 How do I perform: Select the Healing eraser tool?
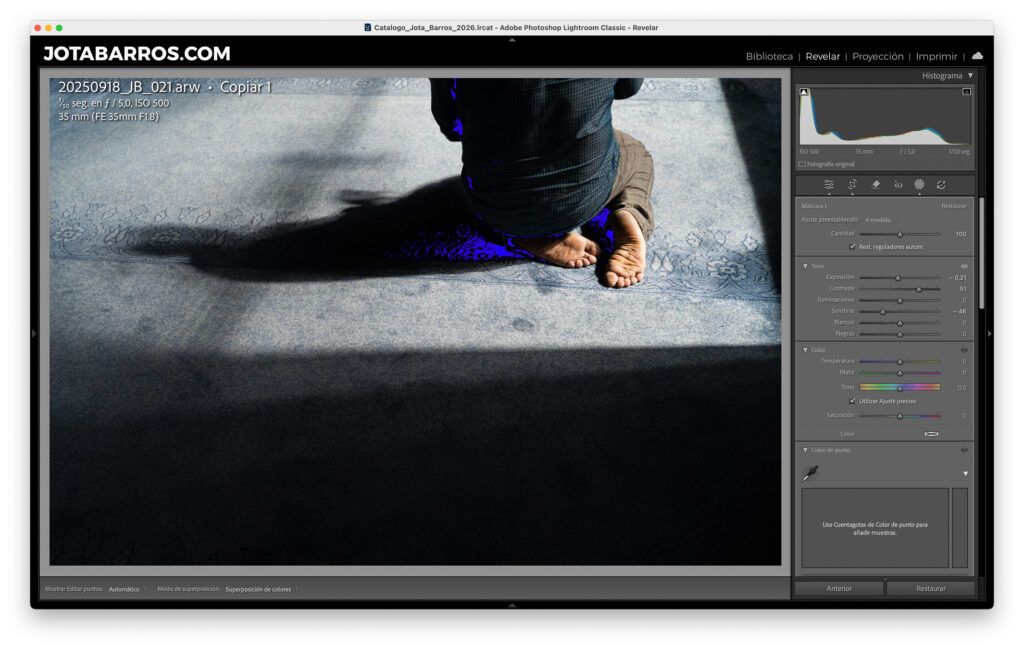(x=875, y=185)
